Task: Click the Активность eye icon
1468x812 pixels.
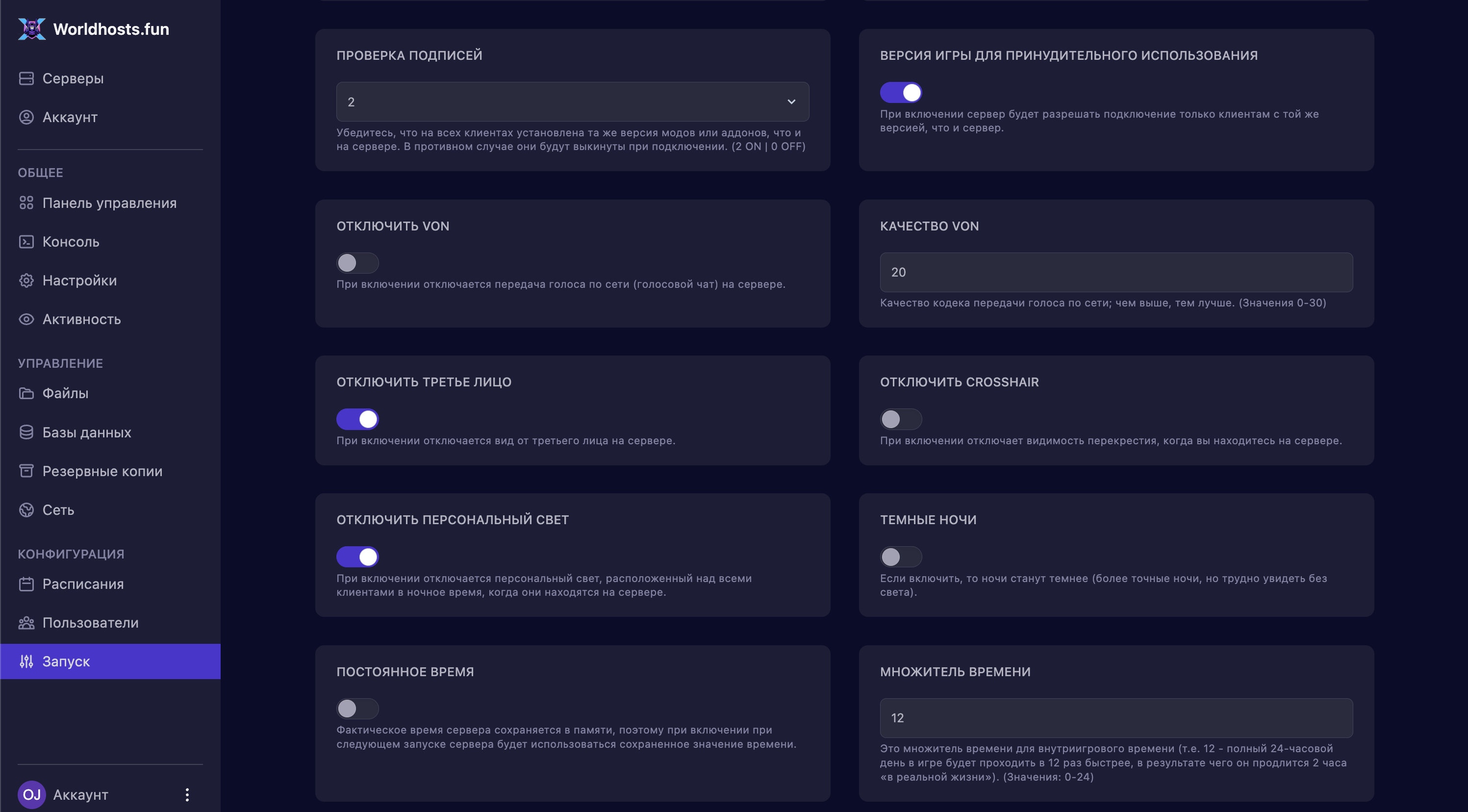Action: point(26,319)
